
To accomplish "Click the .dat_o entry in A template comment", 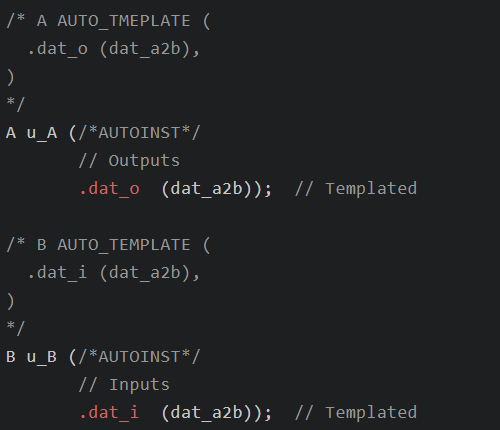I will click(x=58, y=50).
